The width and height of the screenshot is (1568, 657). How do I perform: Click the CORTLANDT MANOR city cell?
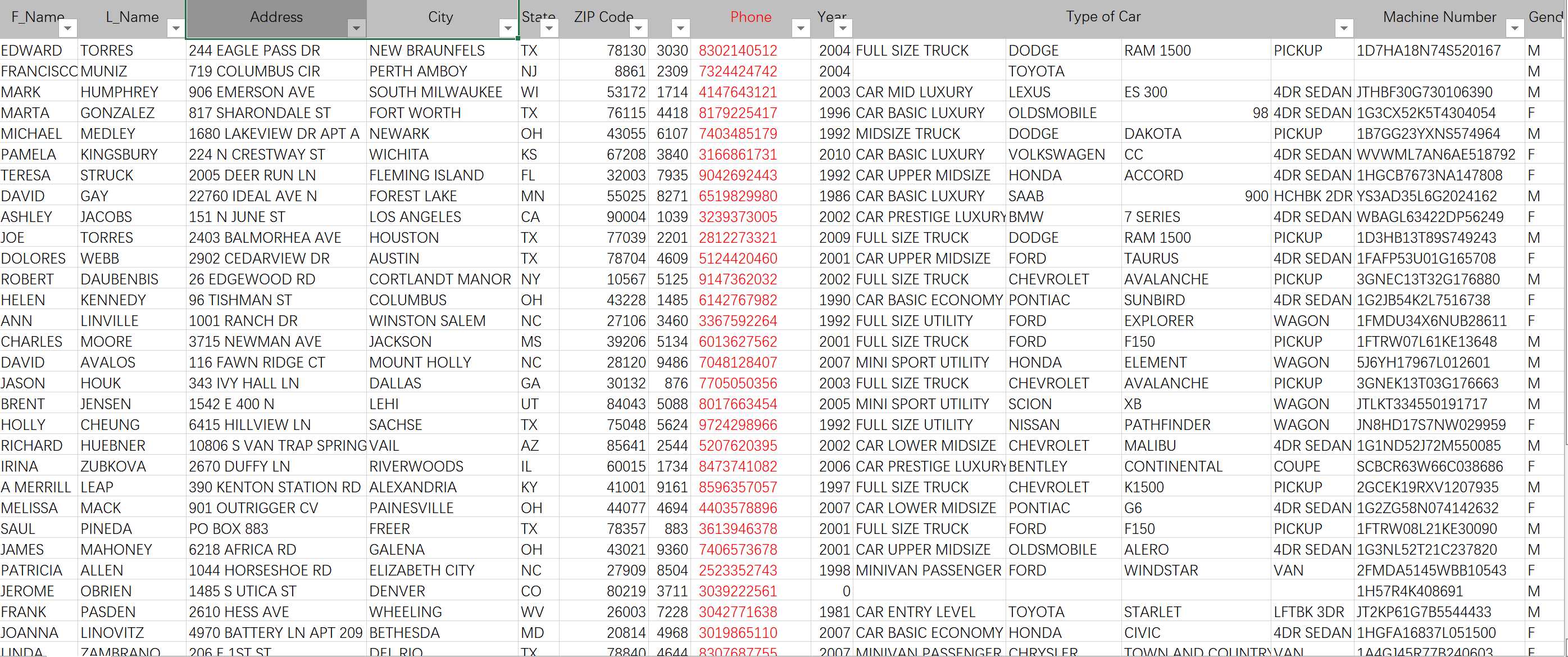point(443,279)
